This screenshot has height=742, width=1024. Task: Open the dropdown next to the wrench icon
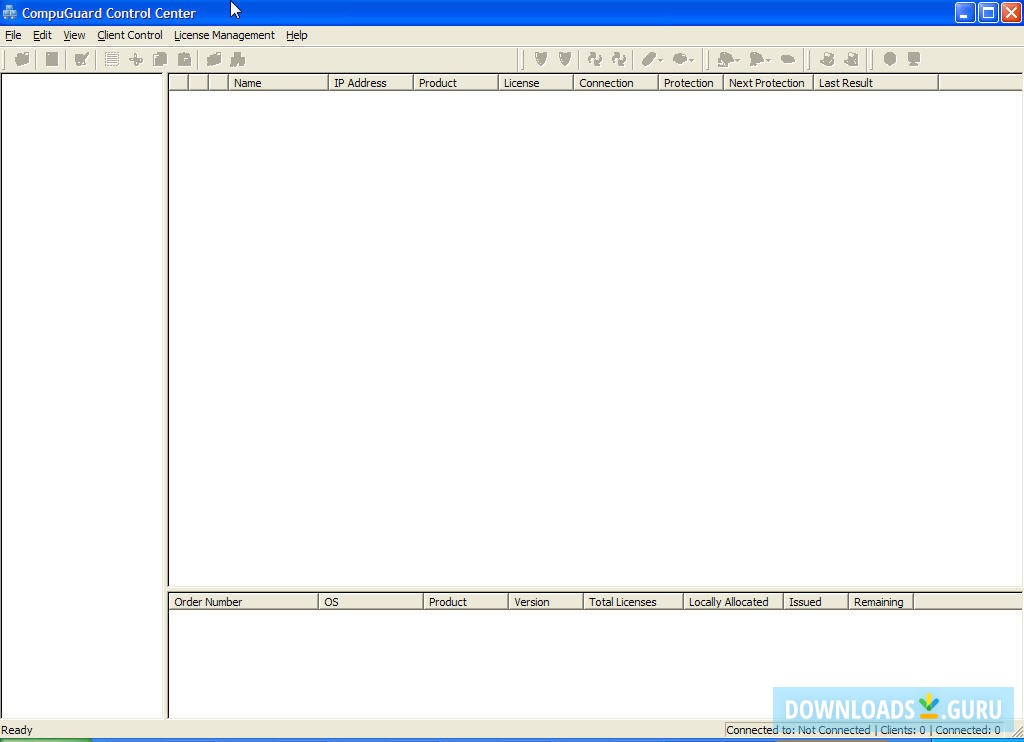692,59
